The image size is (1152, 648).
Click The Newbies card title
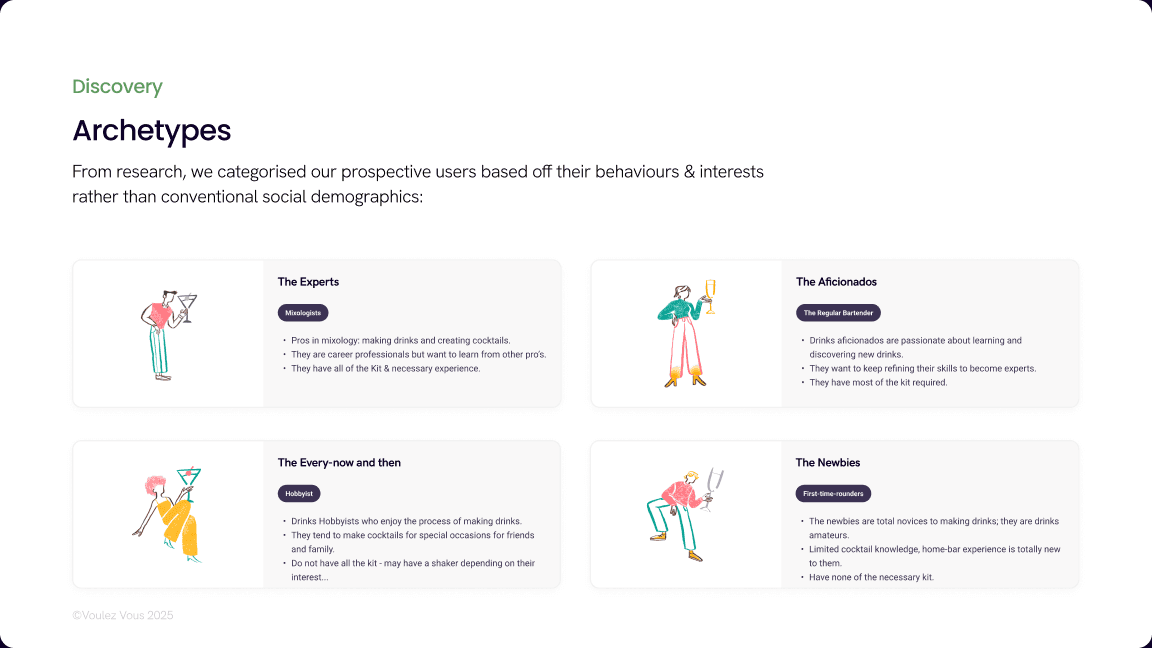tap(828, 463)
